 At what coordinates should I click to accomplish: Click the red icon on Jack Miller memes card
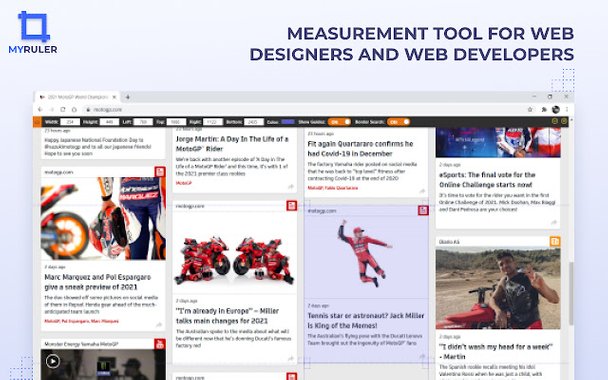(x=423, y=211)
